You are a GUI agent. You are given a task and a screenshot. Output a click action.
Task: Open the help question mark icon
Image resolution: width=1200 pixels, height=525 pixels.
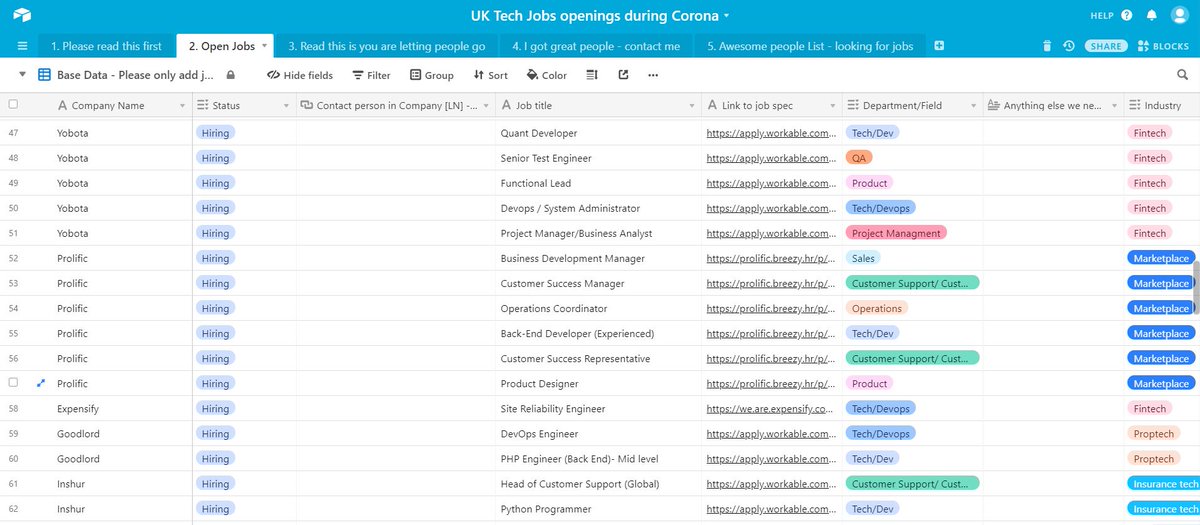tap(1127, 16)
